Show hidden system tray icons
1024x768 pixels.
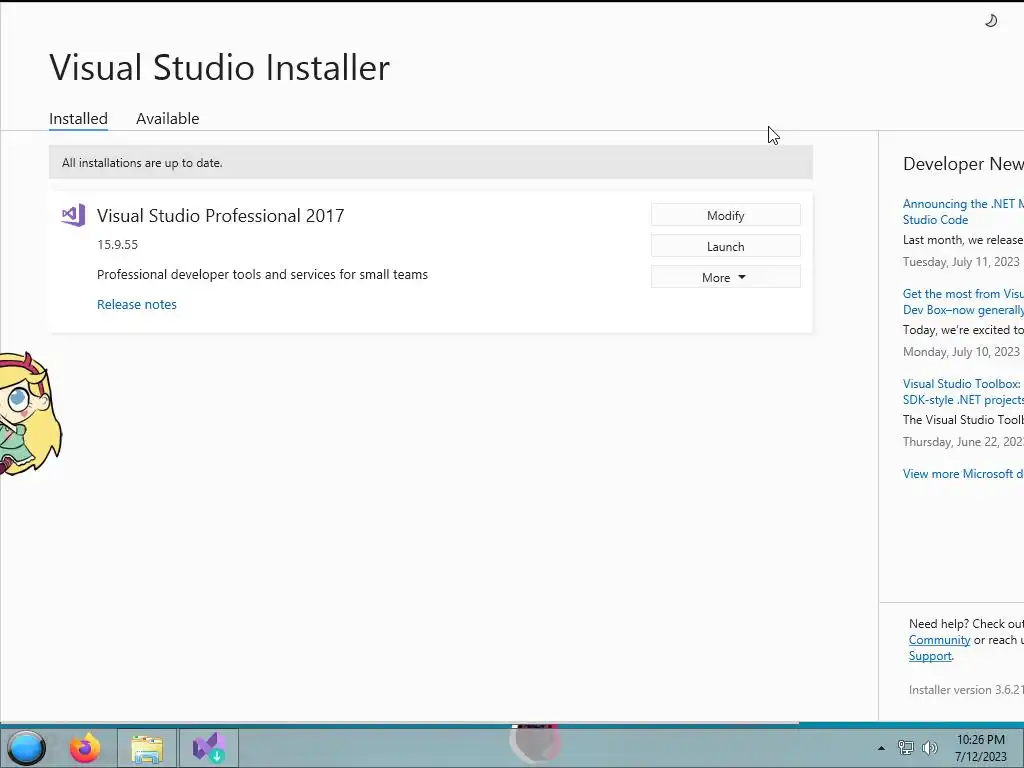tap(881, 748)
